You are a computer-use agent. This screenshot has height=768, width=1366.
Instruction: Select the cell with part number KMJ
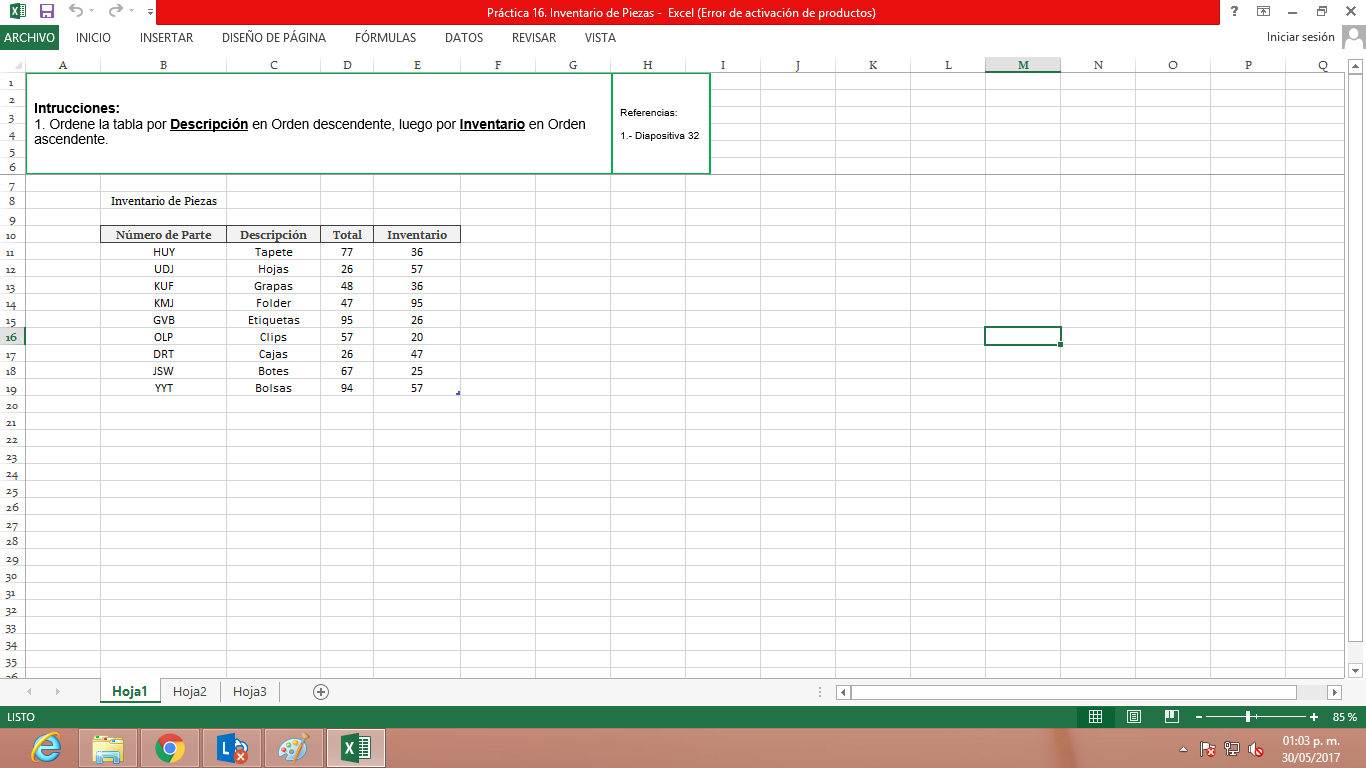(x=163, y=303)
